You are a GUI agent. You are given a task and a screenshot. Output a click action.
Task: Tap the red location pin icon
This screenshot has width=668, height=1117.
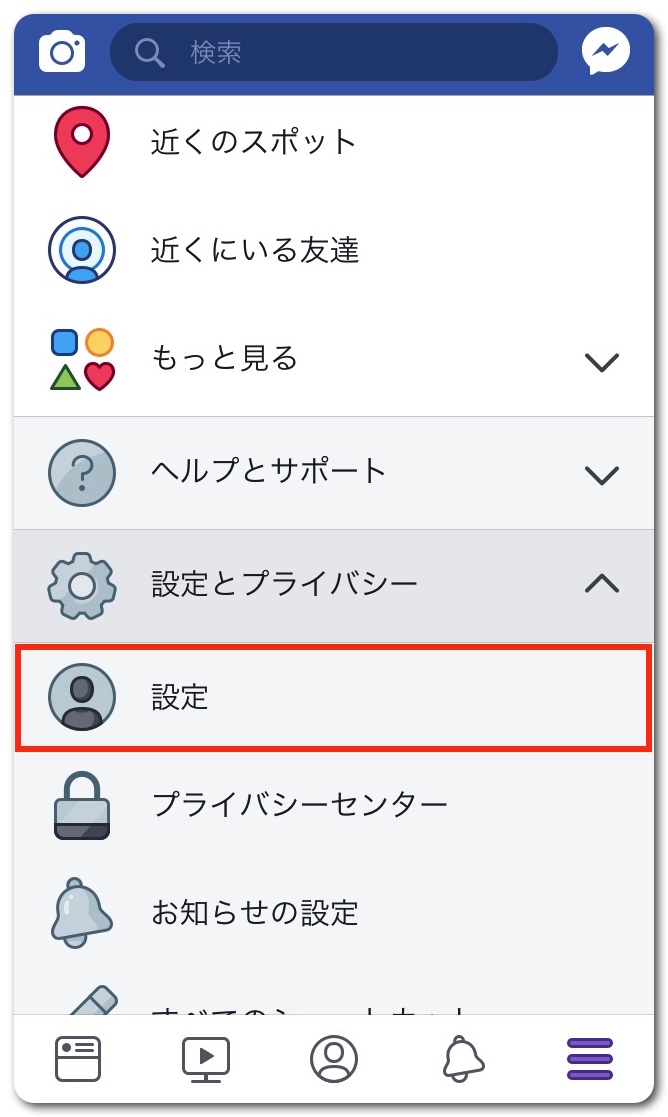click(x=81, y=141)
